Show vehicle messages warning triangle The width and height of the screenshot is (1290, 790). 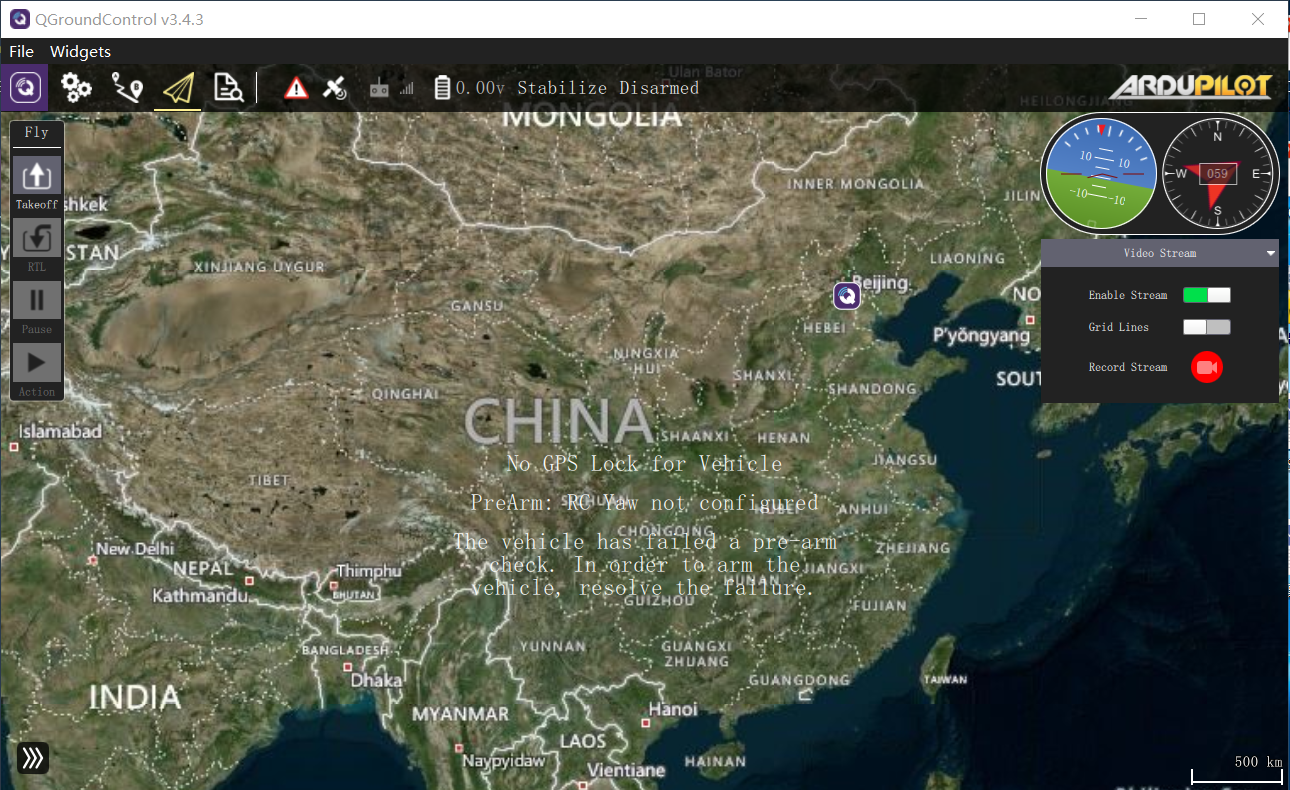[296, 88]
